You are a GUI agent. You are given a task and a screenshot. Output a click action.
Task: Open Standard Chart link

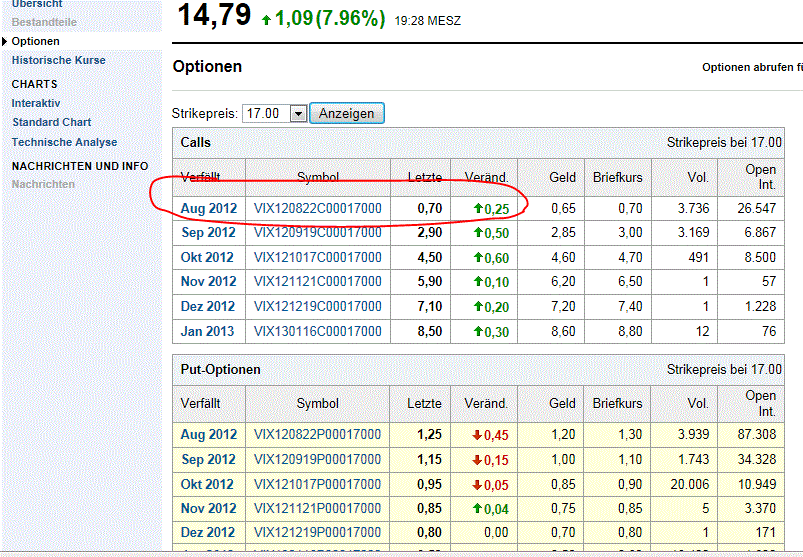pyautogui.click(x=51, y=122)
